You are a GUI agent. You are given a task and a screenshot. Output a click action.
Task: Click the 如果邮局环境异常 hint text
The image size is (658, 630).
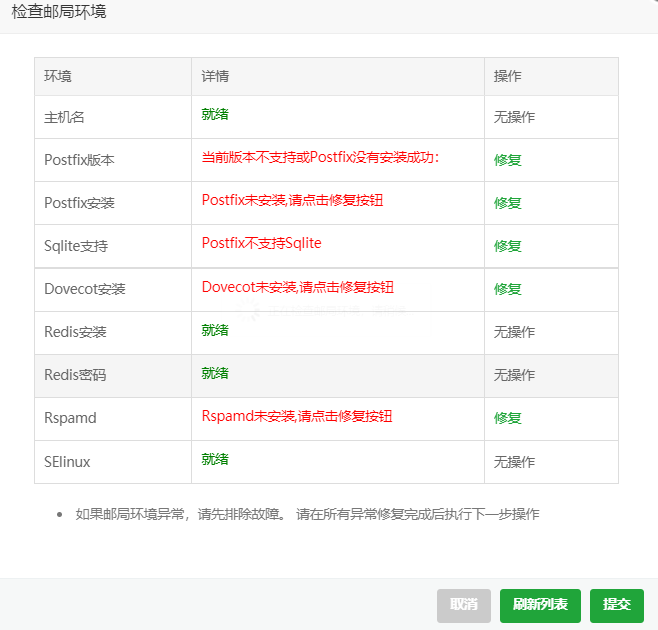(307, 514)
